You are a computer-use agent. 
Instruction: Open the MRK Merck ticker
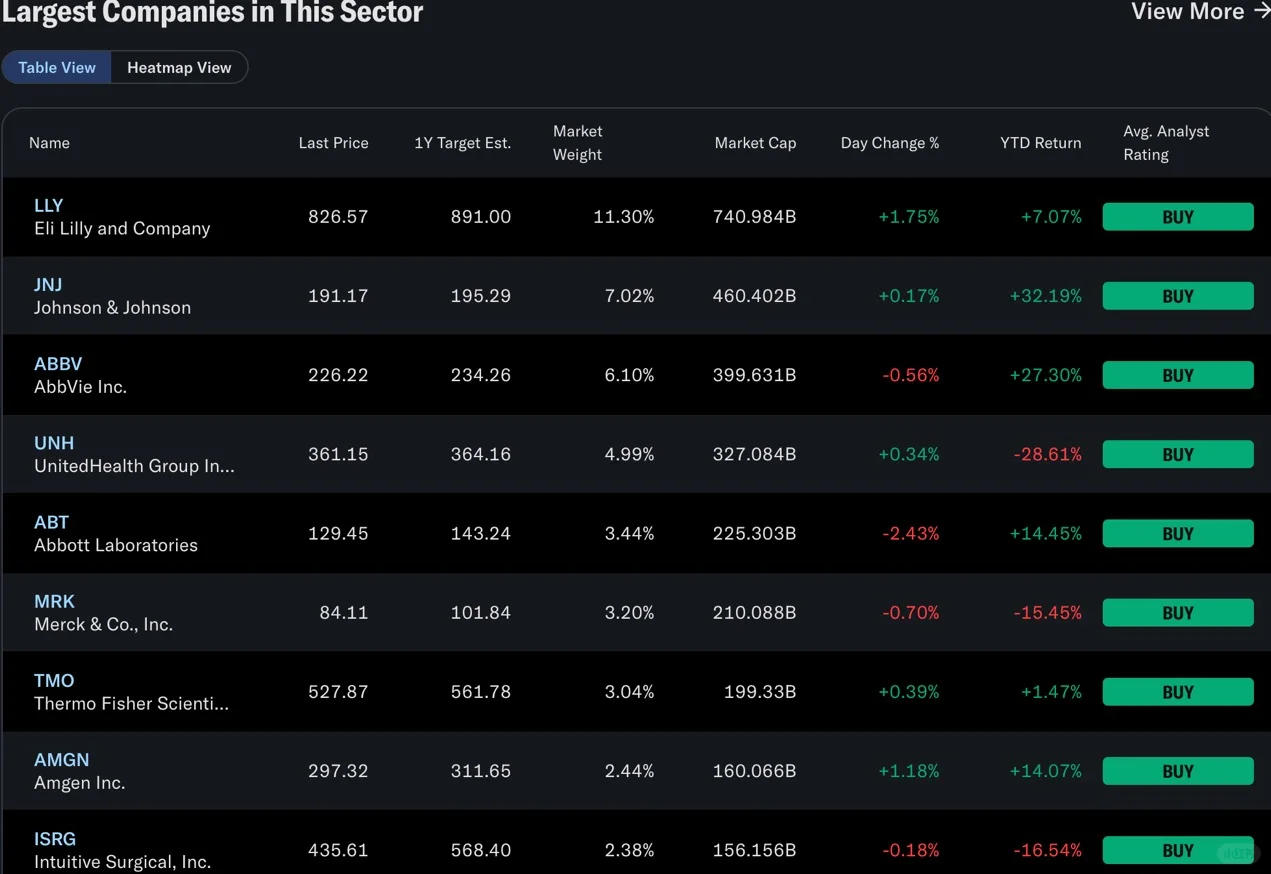point(54,601)
